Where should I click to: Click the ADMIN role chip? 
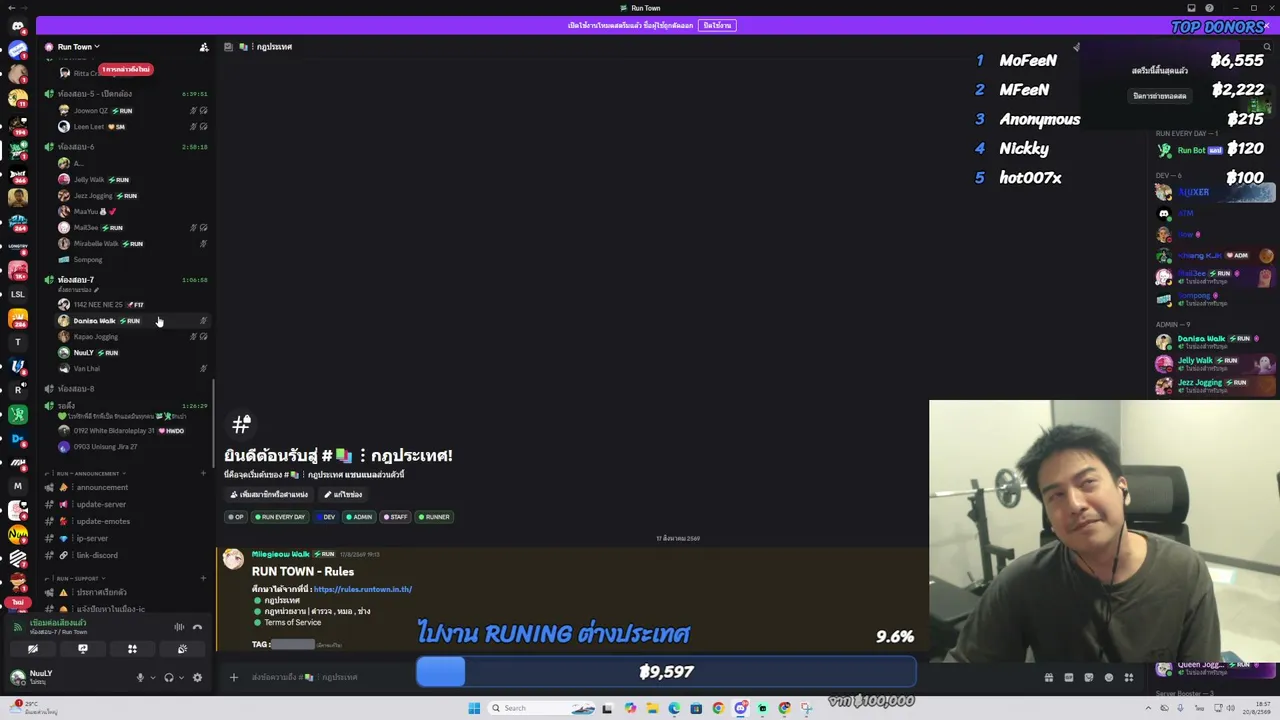click(360, 517)
